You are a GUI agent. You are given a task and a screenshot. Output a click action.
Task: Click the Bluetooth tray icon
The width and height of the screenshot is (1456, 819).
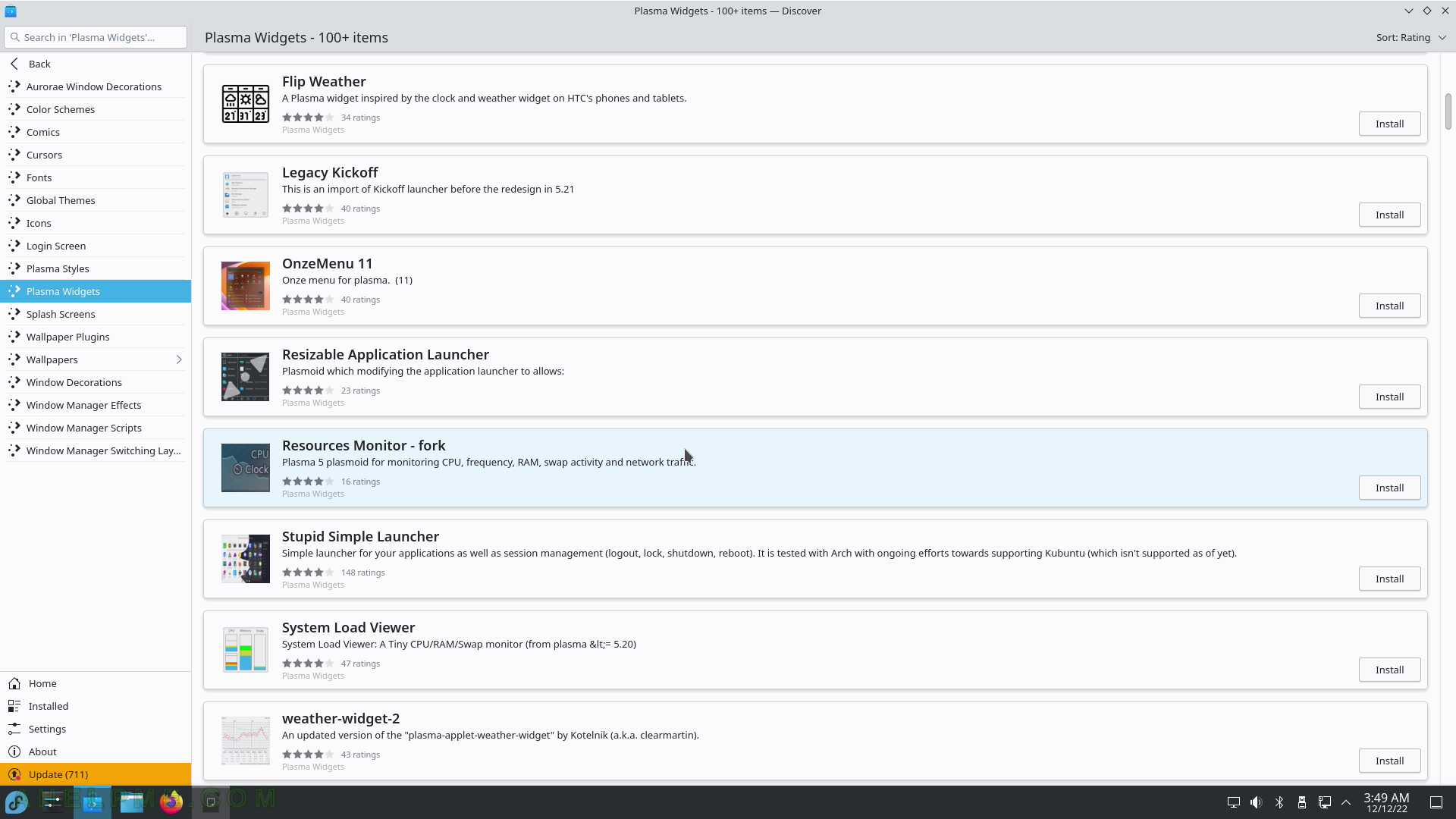(x=1279, y=802)
